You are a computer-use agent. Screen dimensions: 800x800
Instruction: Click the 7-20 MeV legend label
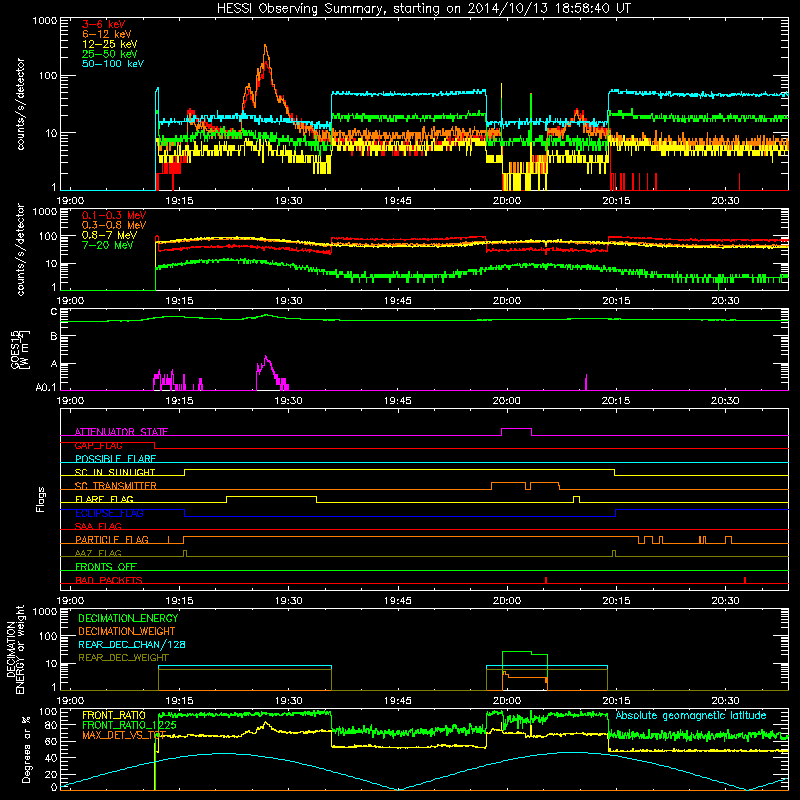[108, 245]
